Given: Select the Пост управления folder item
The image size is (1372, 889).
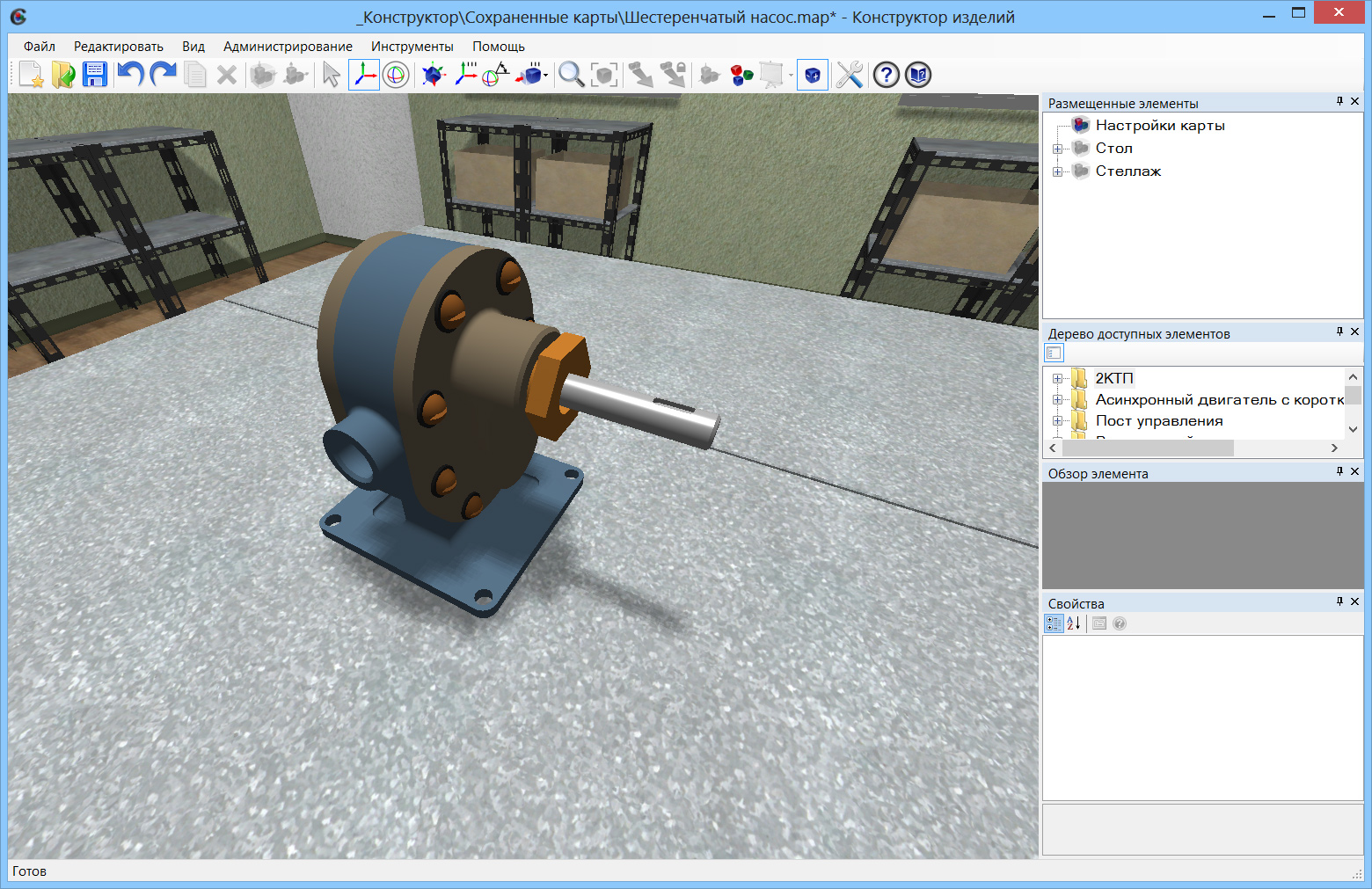Looking at the screenshot, I should (x=1158, y=421).
